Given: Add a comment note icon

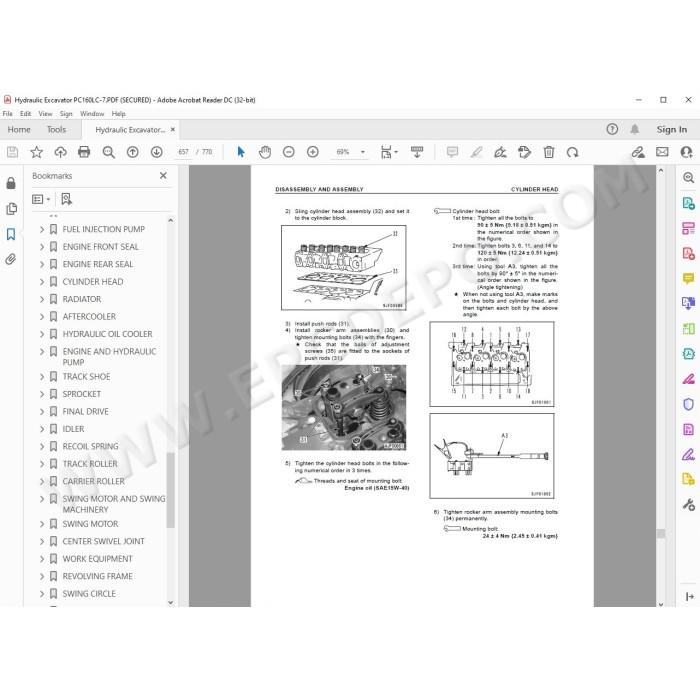Looking at the screenshot, I should [452, 152].
